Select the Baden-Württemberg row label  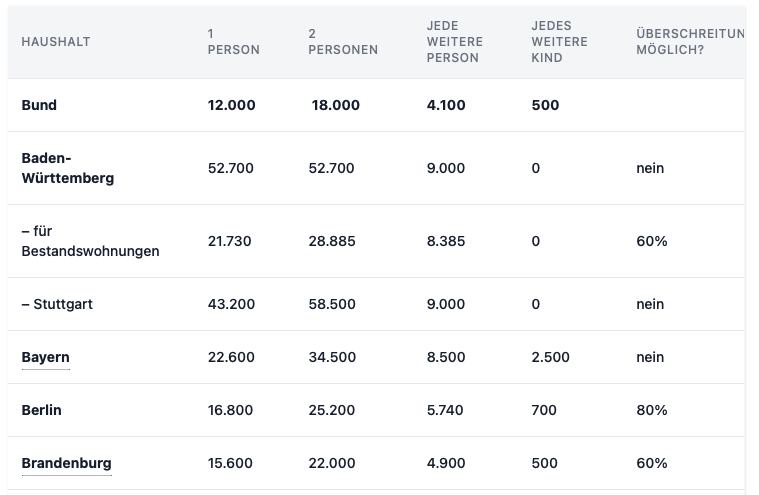(68, 168)
